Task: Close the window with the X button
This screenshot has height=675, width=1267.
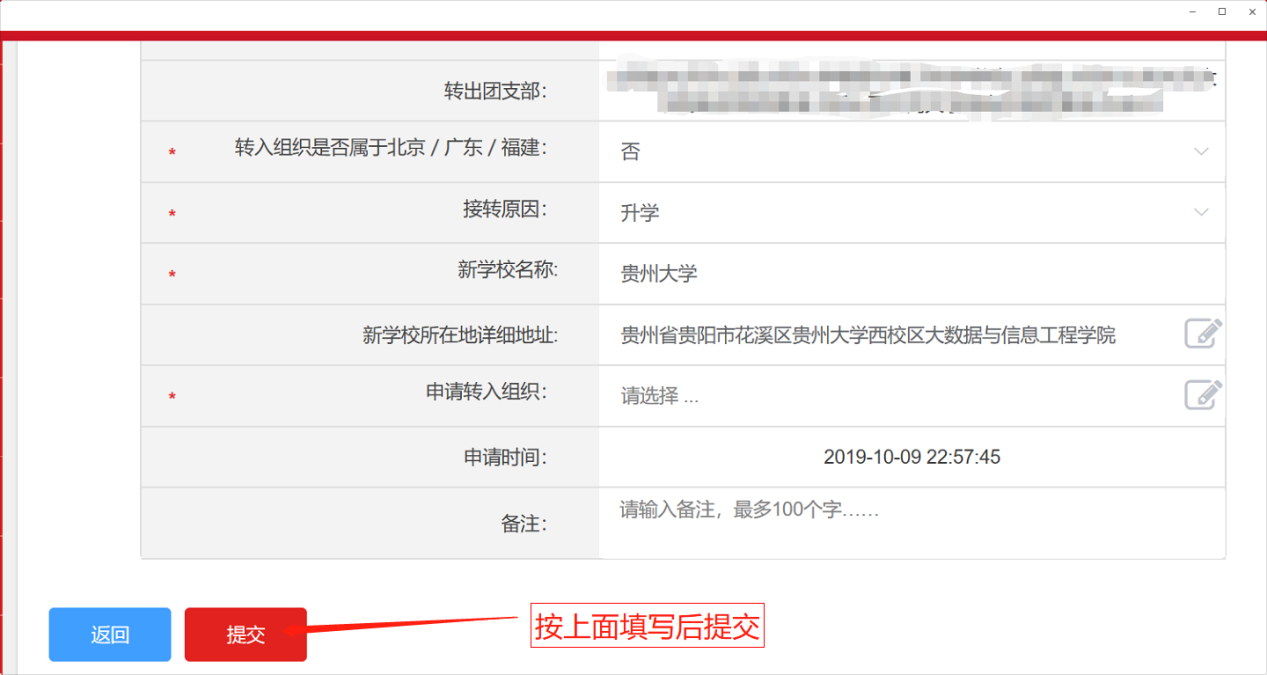Action: (1251, 11)
